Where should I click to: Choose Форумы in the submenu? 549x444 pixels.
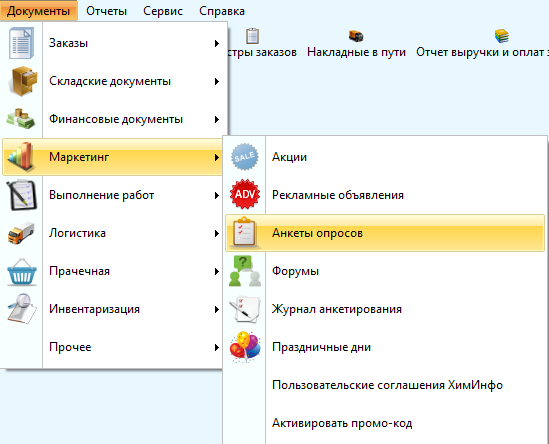[x=385, y=271]
